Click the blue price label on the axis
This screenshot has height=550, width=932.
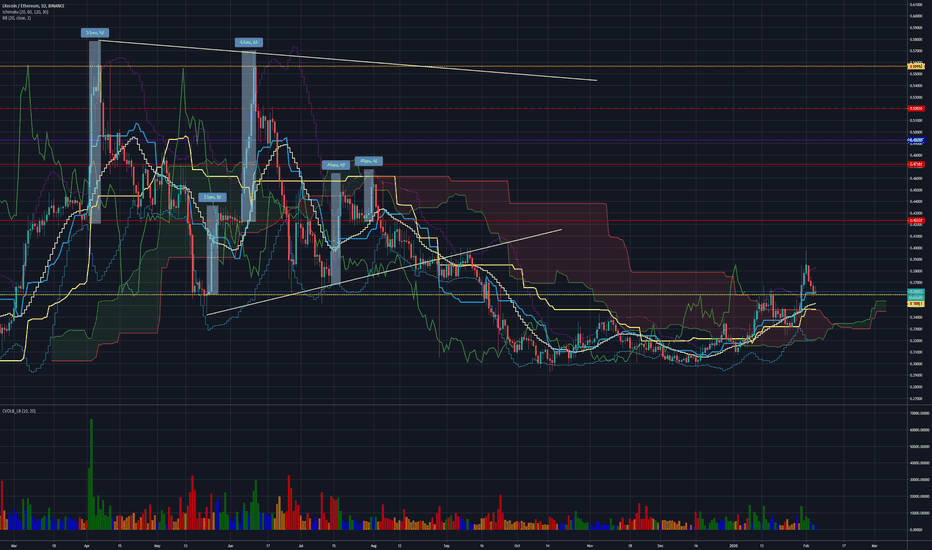[915, 141]
